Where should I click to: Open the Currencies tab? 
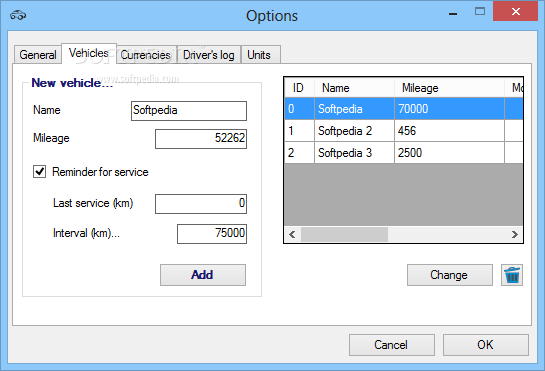point(146,55)
